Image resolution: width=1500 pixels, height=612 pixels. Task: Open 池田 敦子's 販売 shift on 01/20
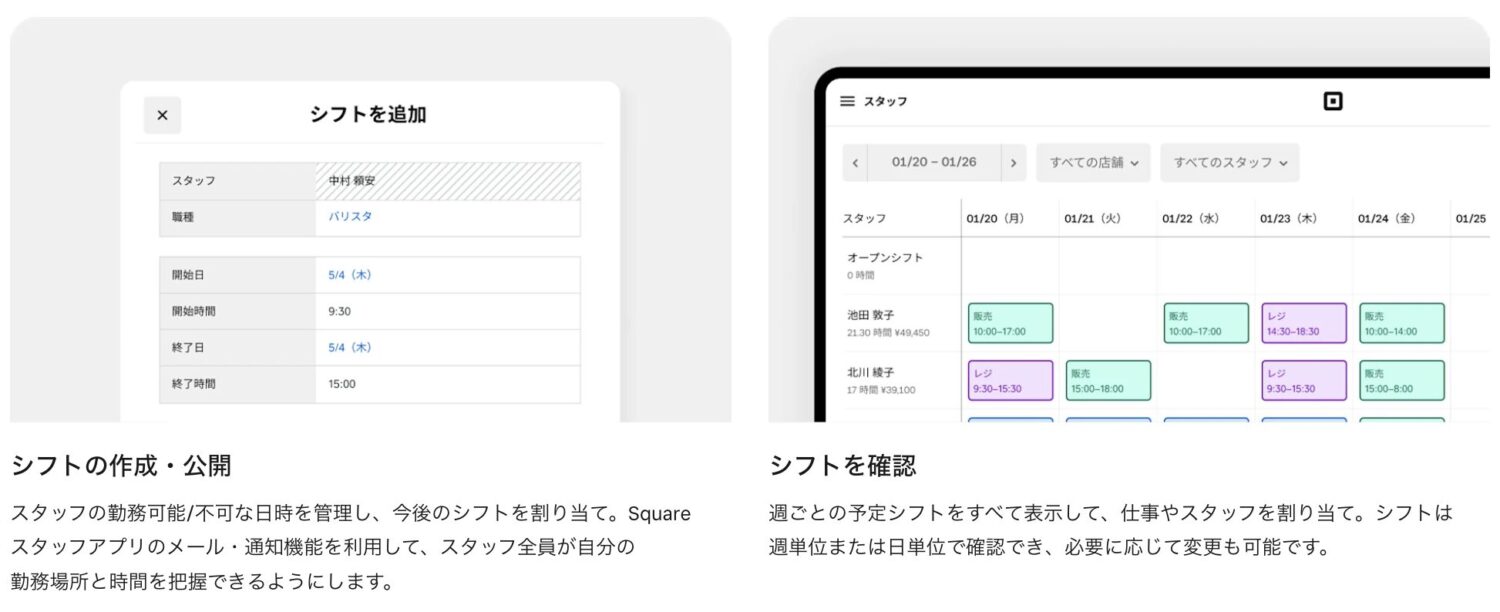click(1010, 323)
